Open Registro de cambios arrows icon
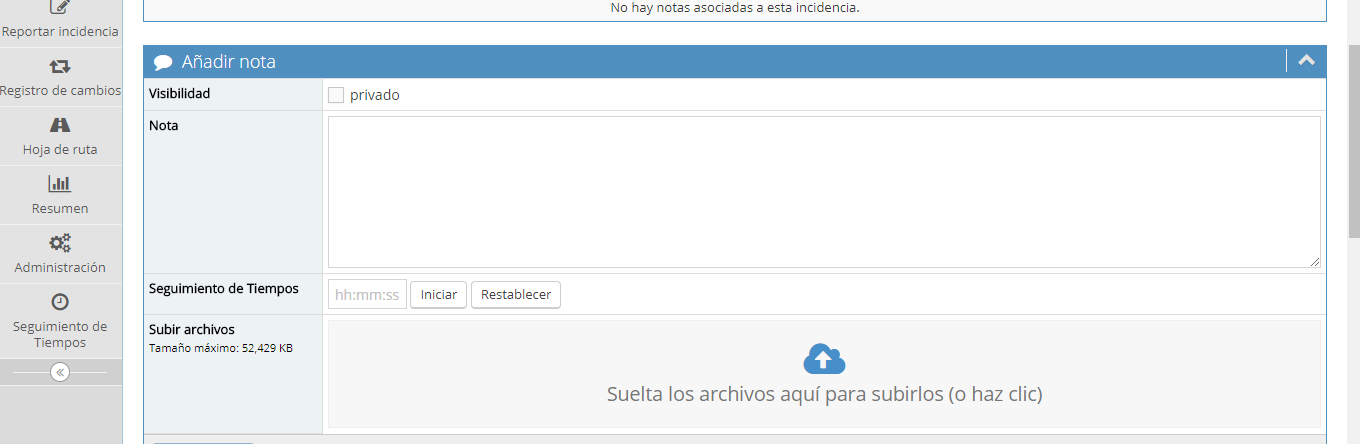1360x444 pixels. 60,66
